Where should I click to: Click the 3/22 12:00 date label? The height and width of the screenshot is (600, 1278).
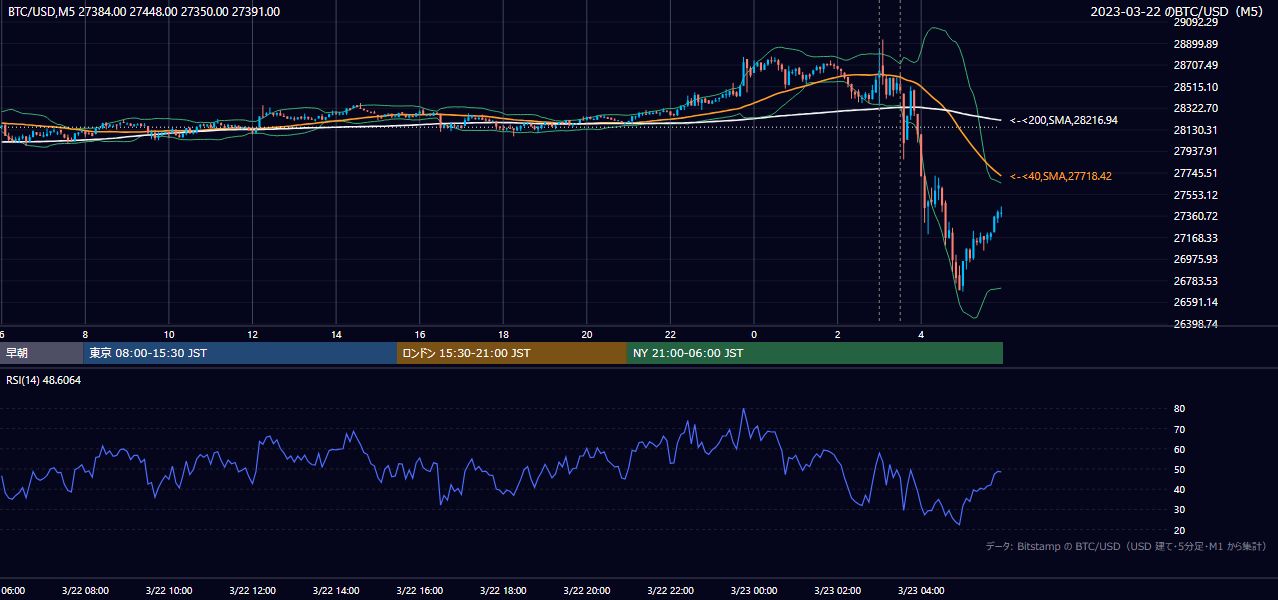(x=253, y=591)
